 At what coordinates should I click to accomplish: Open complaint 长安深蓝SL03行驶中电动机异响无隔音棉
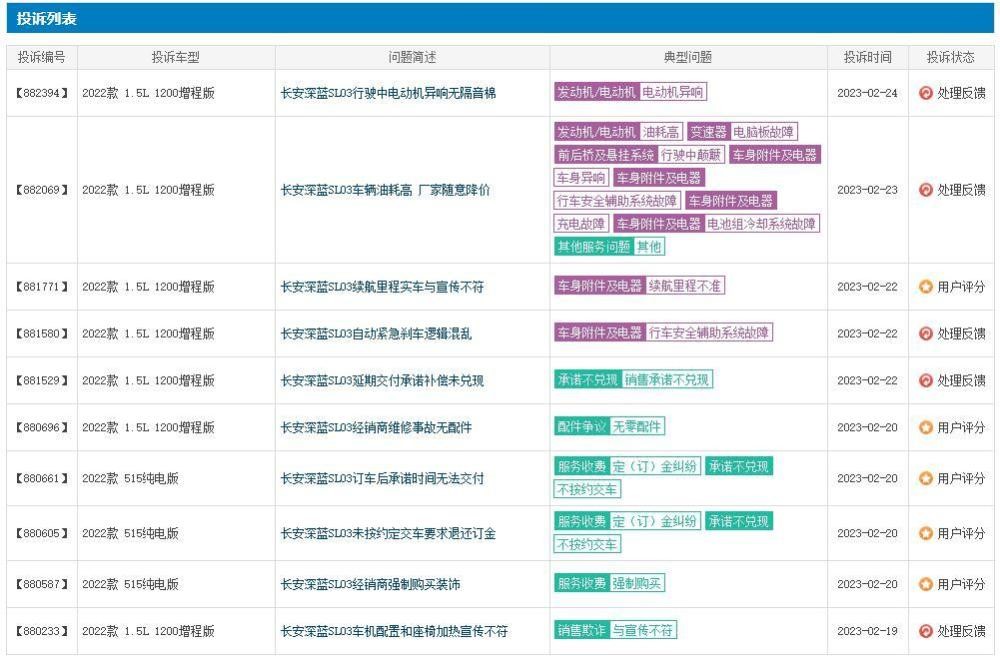[388, 93]
